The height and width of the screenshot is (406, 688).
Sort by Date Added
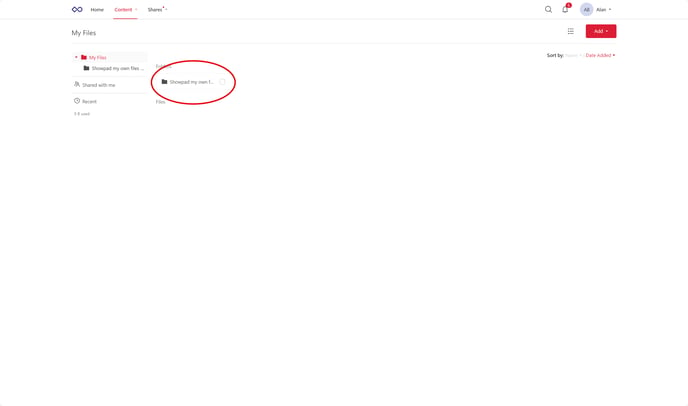(x=600, y=55)
